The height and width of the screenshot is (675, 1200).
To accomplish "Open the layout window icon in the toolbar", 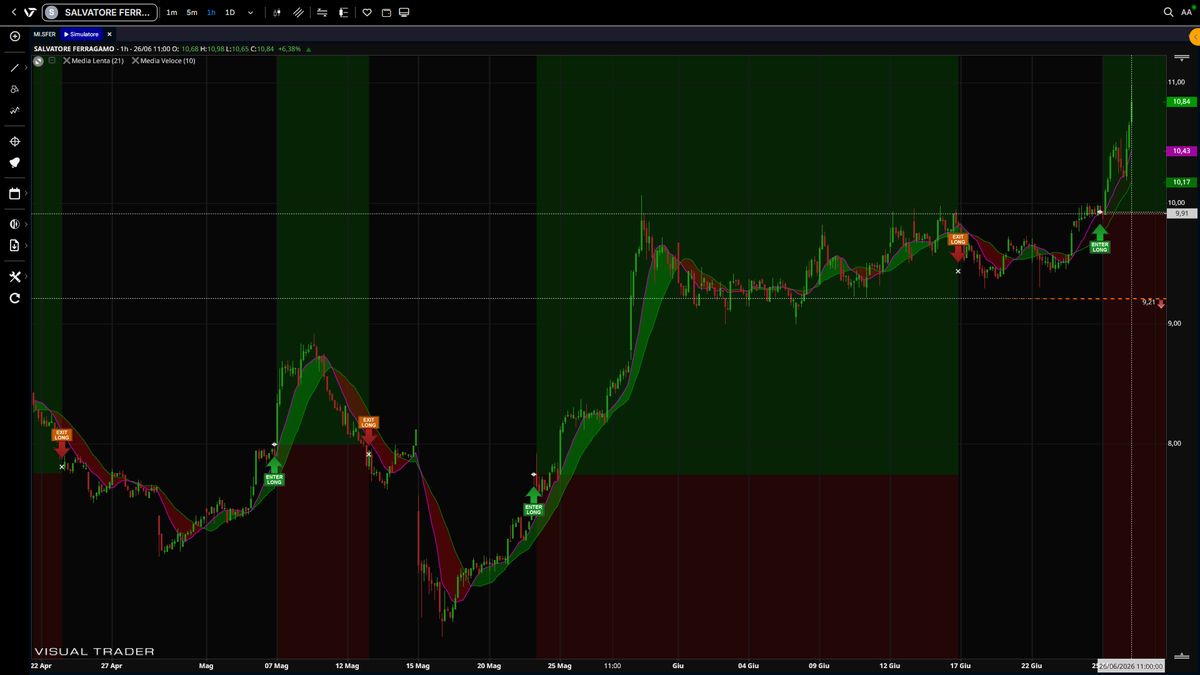I will click(386, 12).
